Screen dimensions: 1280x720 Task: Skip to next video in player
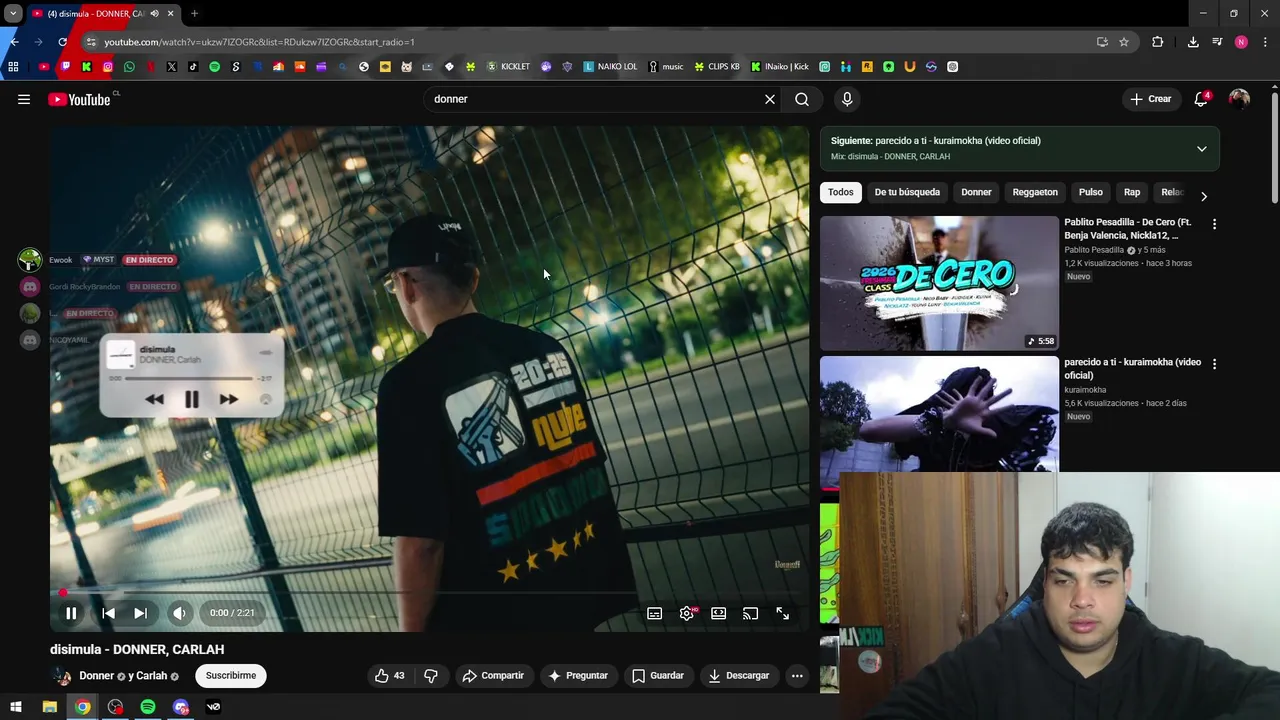[x=140, y=613]
